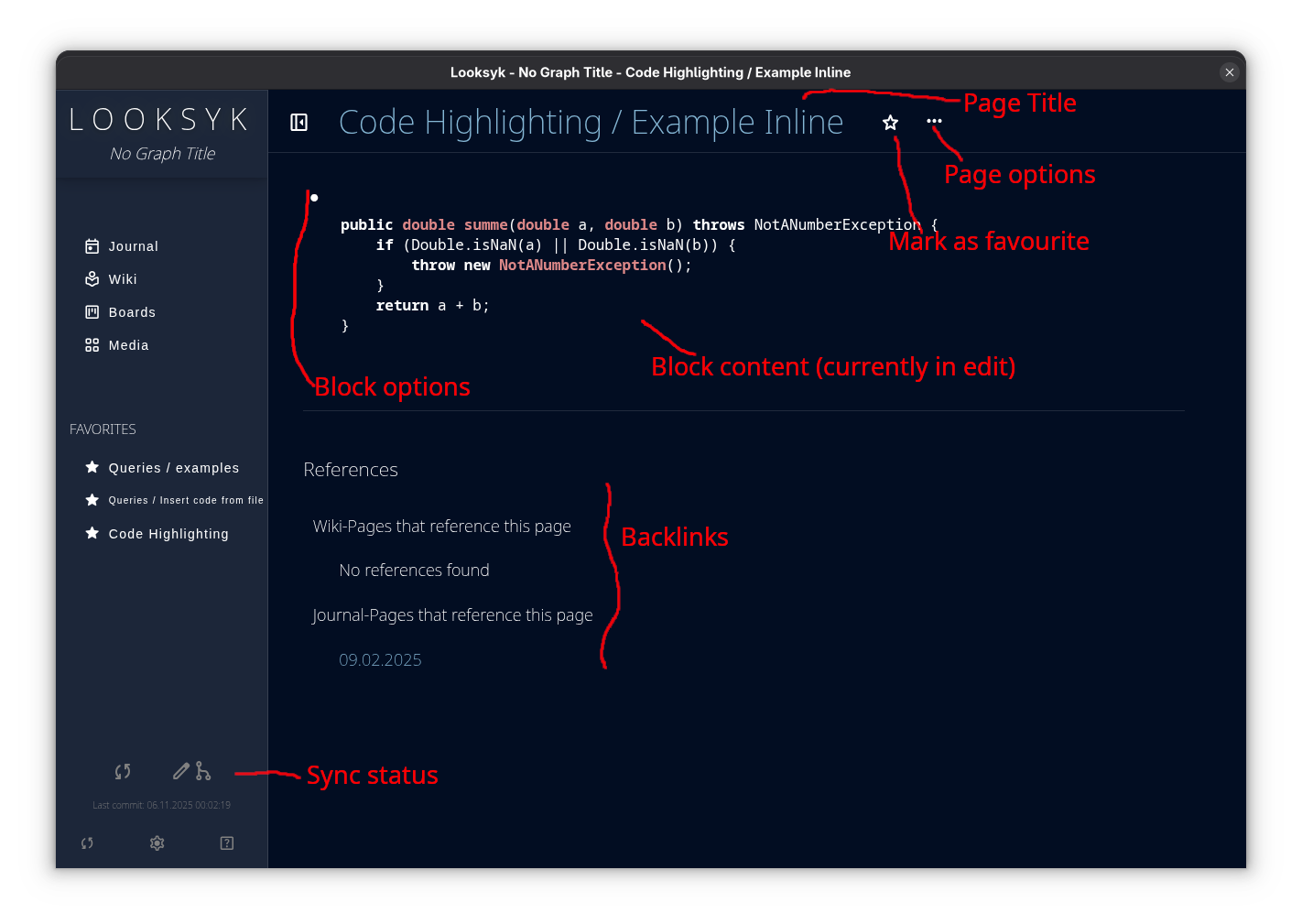Click the reload icon in bottom-left corner
Viewport: 1302px width, 924px height.
click(87, 843)
